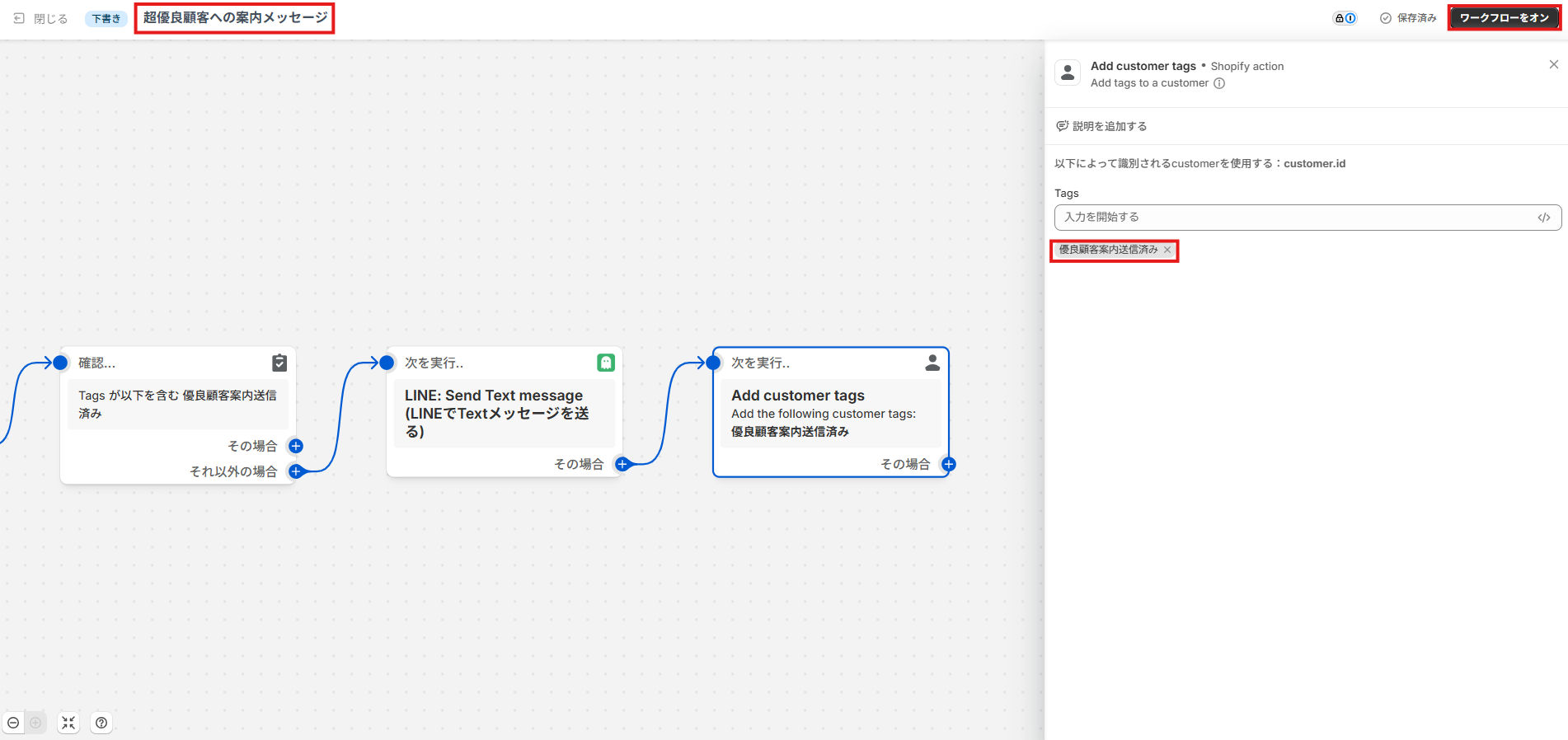Screen dimensions: 1568x740
Task: Click the 閉じる exit icon
Action: point(19,18)
